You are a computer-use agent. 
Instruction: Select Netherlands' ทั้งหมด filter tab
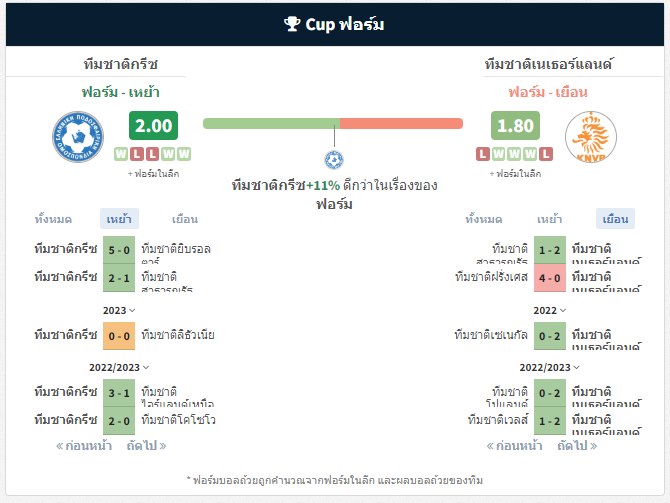[484, 219]
